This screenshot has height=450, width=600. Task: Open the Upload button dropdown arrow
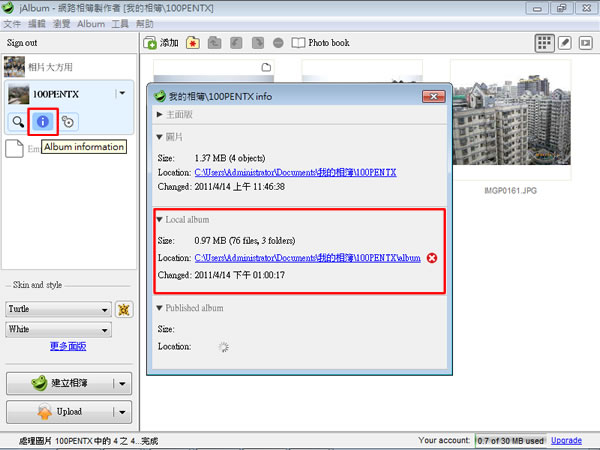coord(122,412)
